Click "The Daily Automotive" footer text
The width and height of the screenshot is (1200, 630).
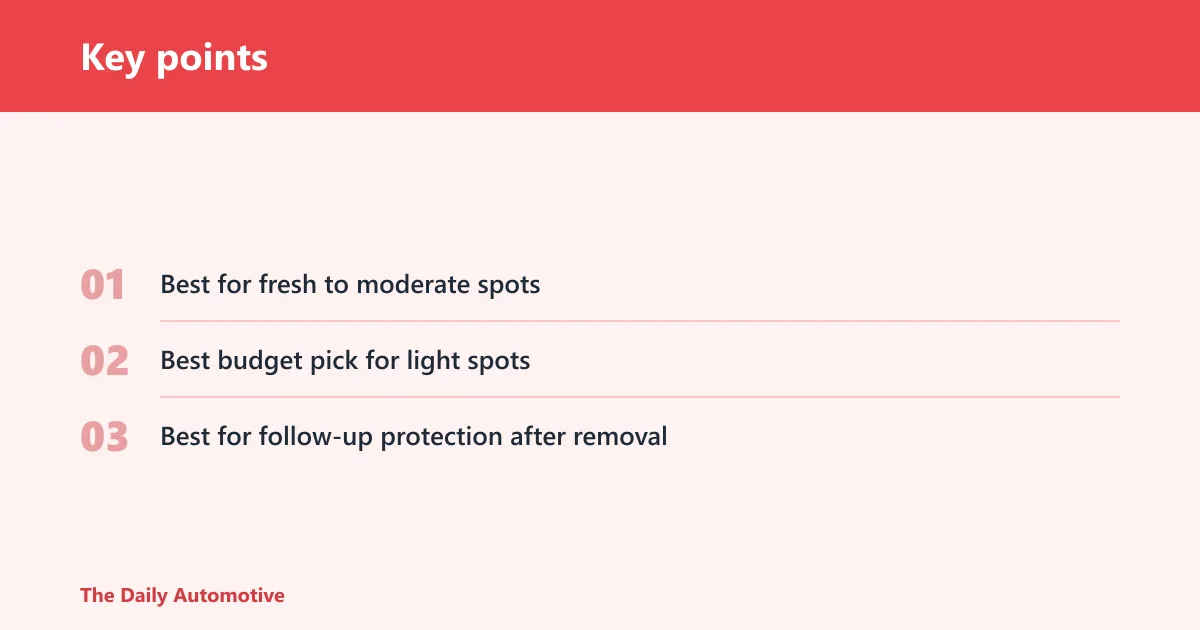coord(182,596)
